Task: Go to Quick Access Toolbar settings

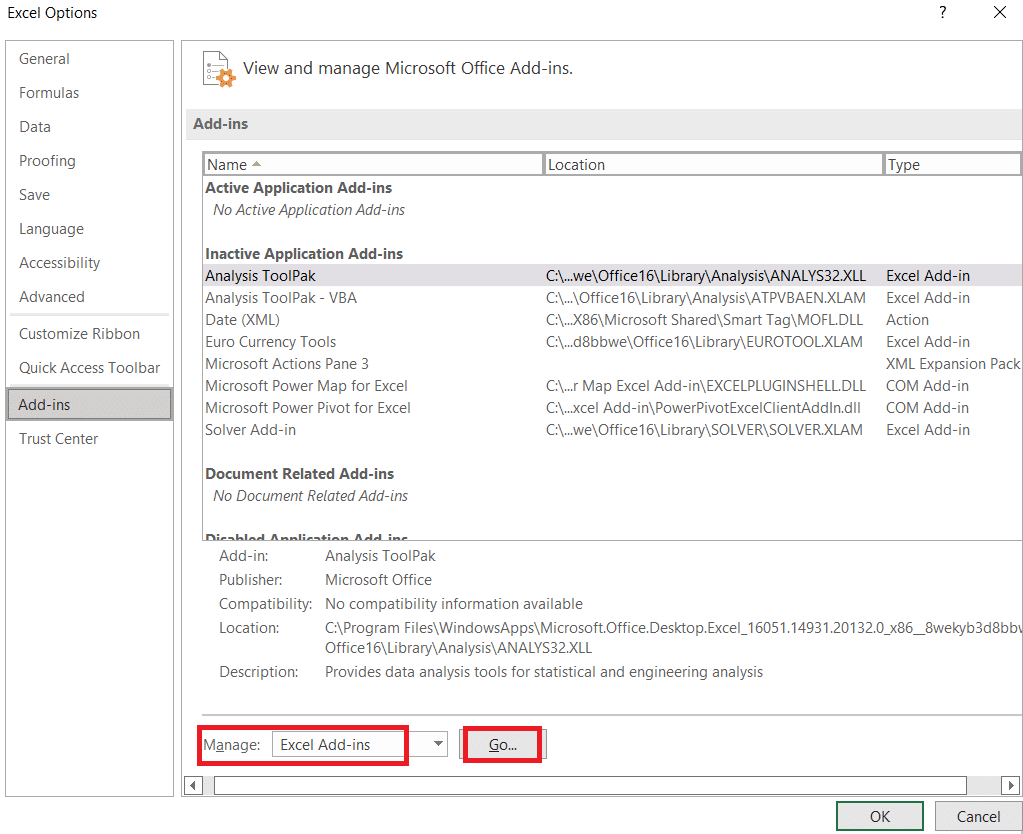Action: pos(89,368)
